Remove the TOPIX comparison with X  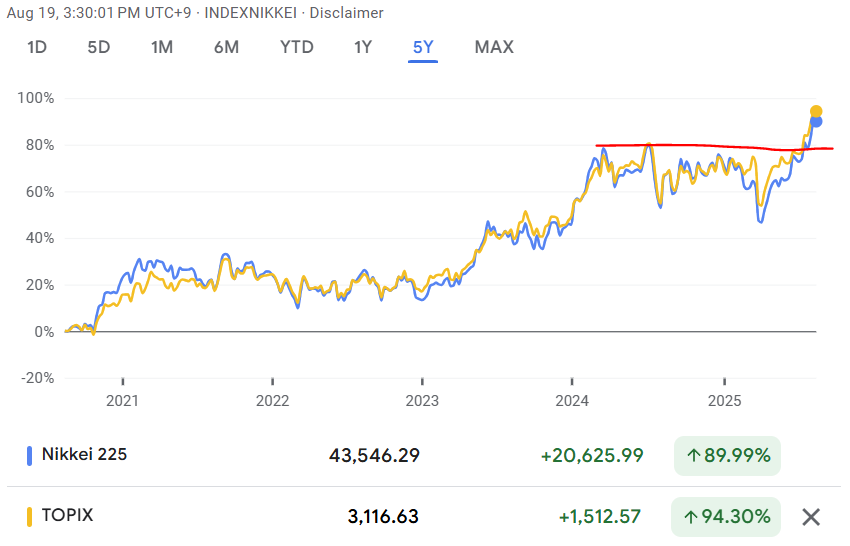[x=811, y=517]
